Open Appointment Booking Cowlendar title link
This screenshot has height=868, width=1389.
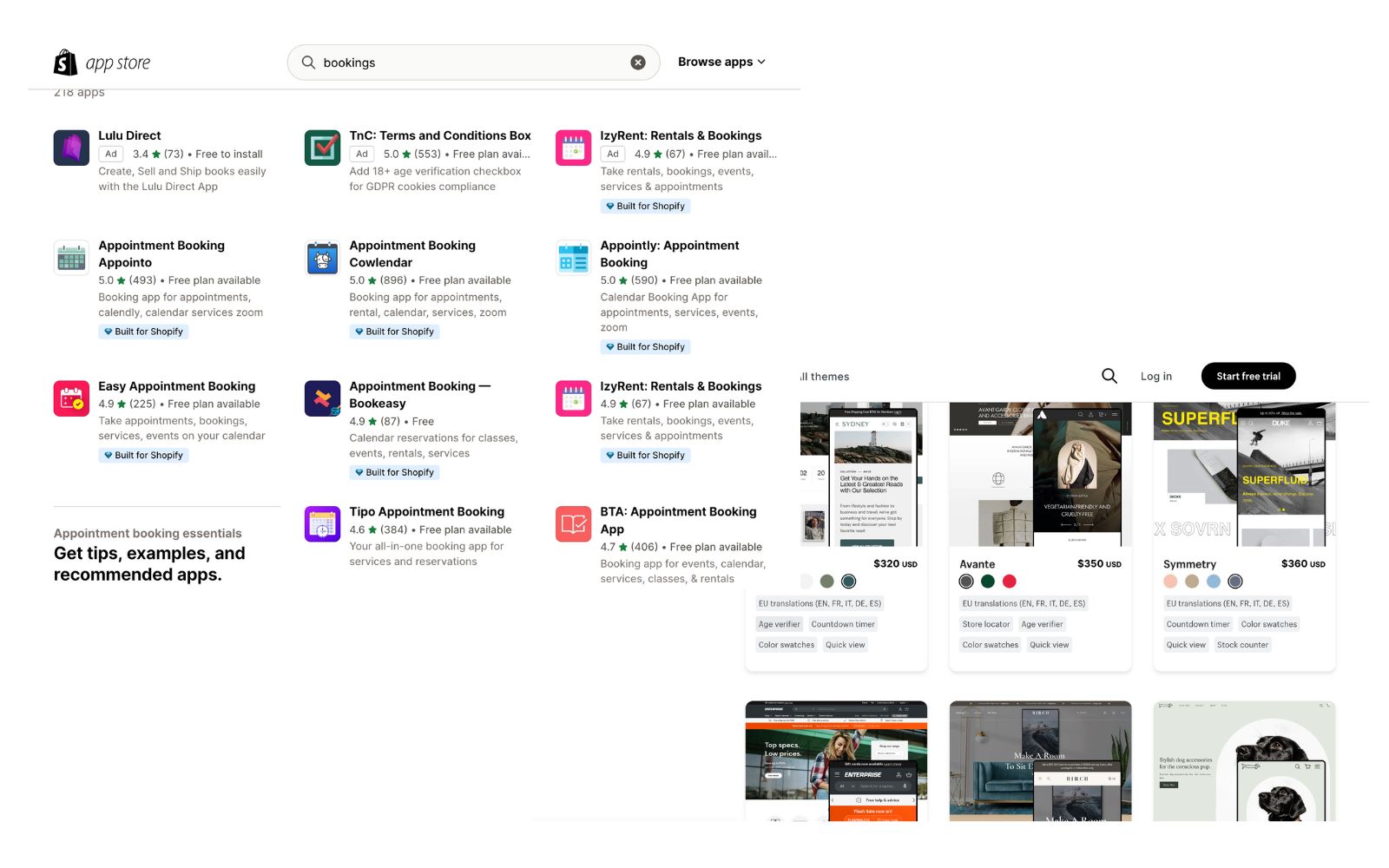(x=412, y=253)
